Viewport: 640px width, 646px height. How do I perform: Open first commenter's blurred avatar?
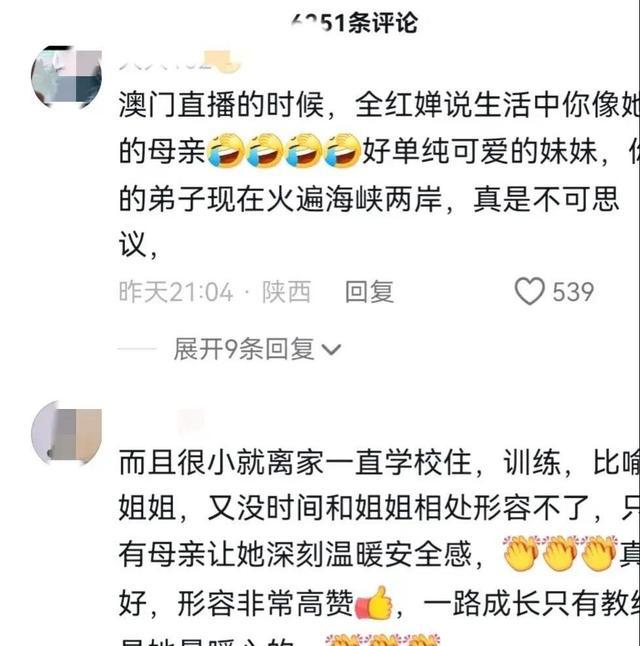[x=66, y=78]
